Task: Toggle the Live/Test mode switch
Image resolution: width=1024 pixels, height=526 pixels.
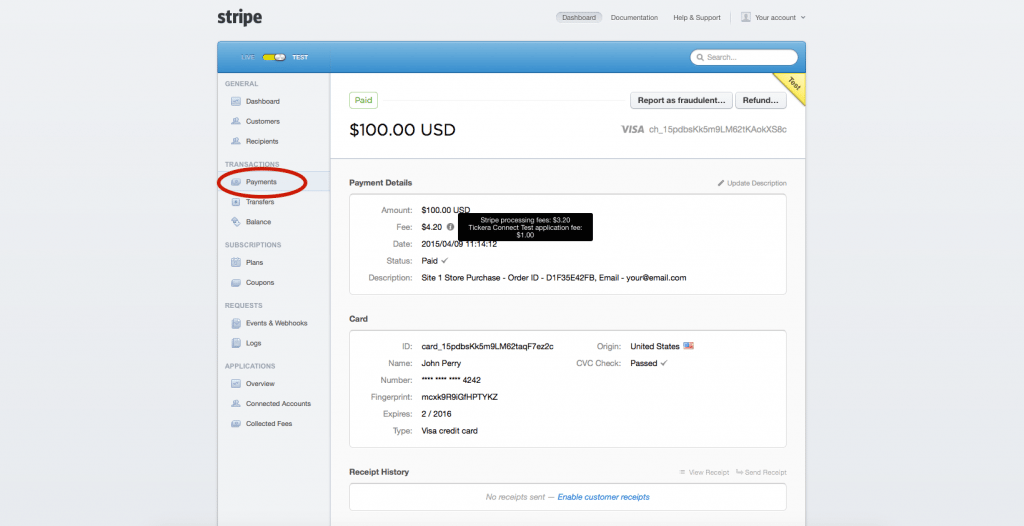Action: tap(273, 57)
